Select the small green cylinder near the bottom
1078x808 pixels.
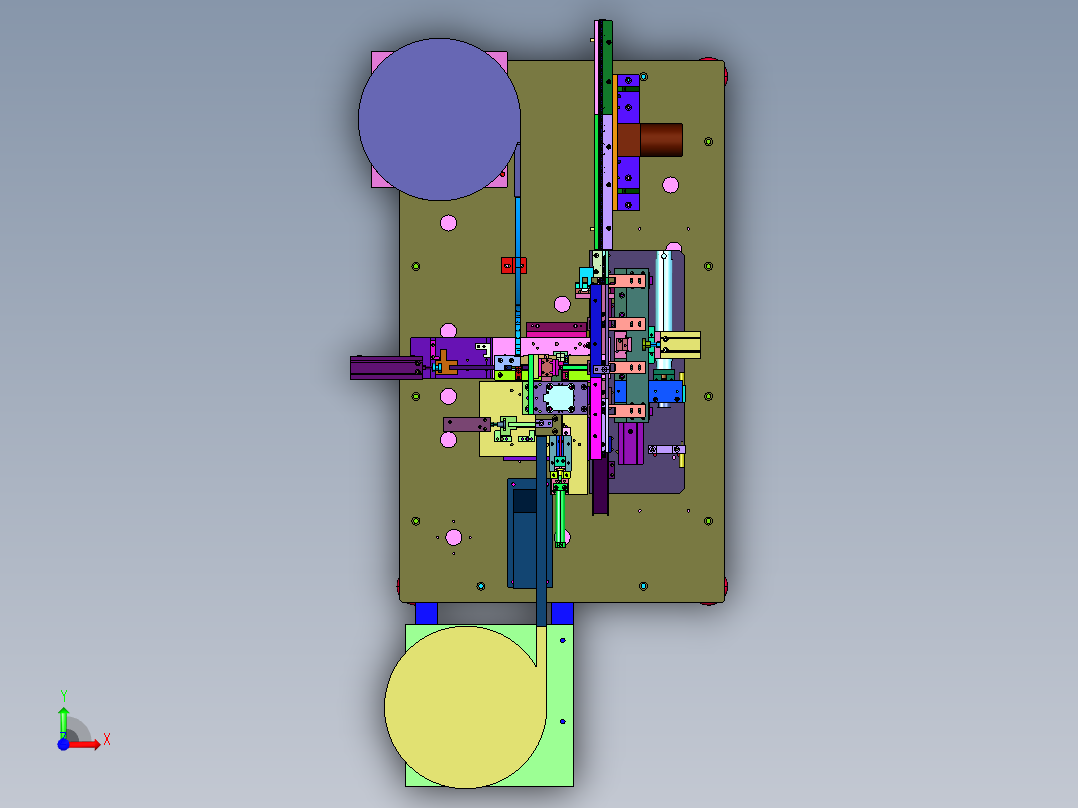coord(560,517)
